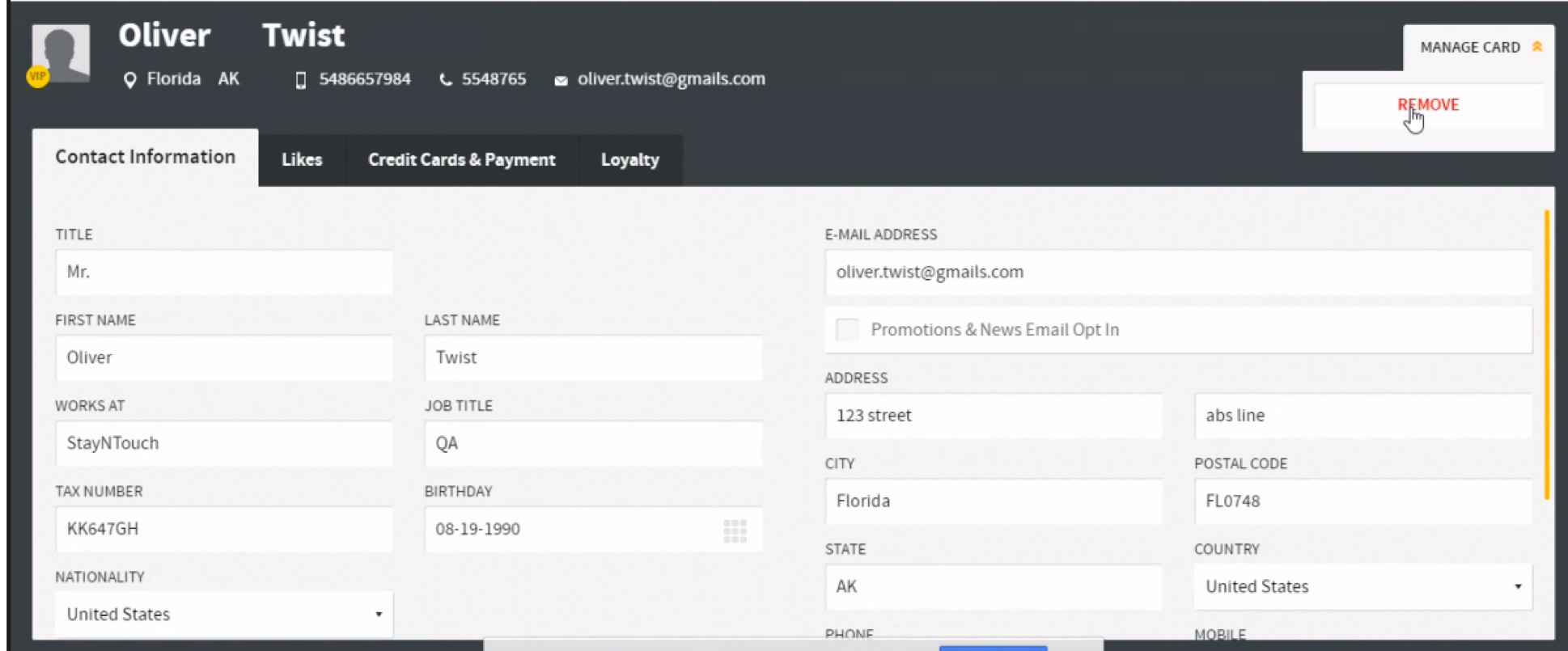Click the Last Name field with Twist
This screenshot has height=651, width=1568.
593,358
